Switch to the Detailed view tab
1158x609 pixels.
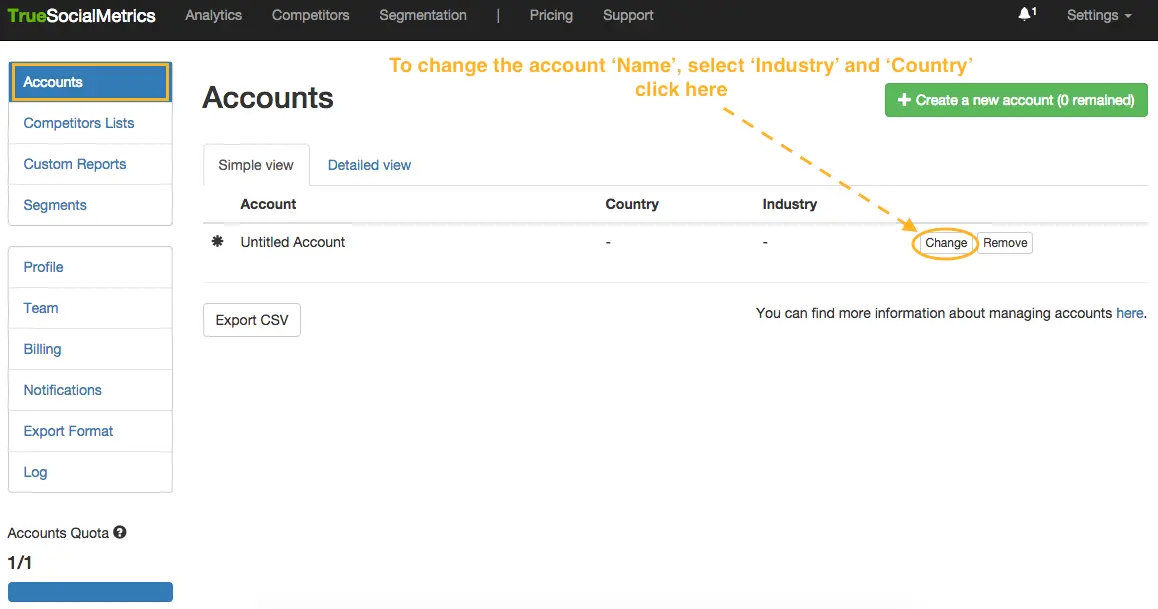pyautogui.click(x=369, y=165)
